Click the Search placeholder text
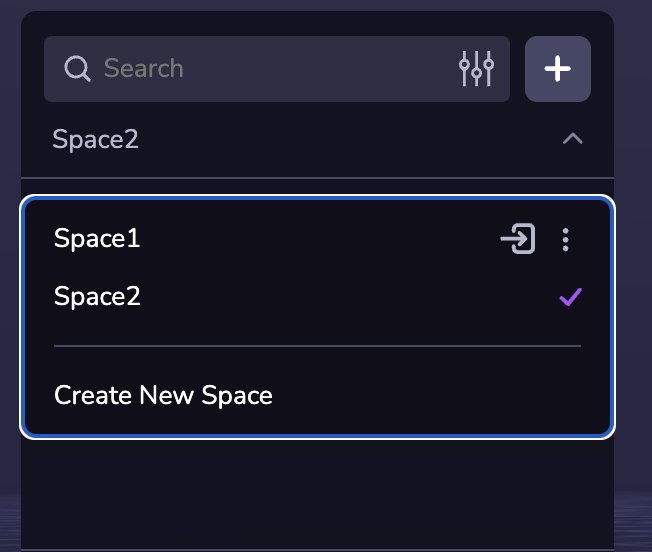The height and width of the screenshot is (552, 652). click(144, 69)
